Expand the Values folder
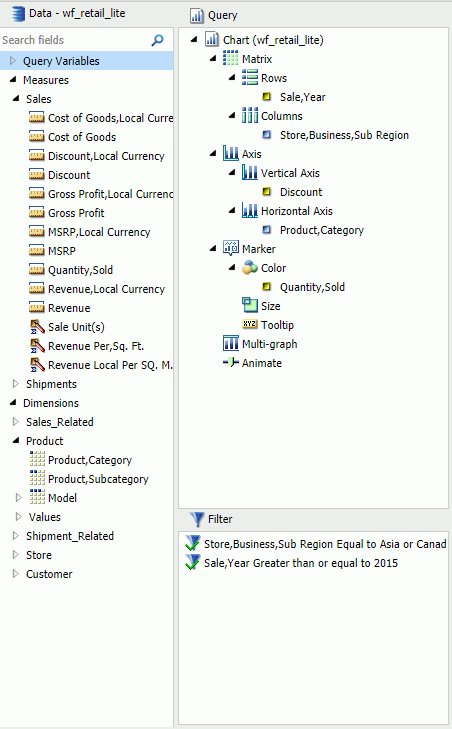The image size is (452, 729). 19,517
